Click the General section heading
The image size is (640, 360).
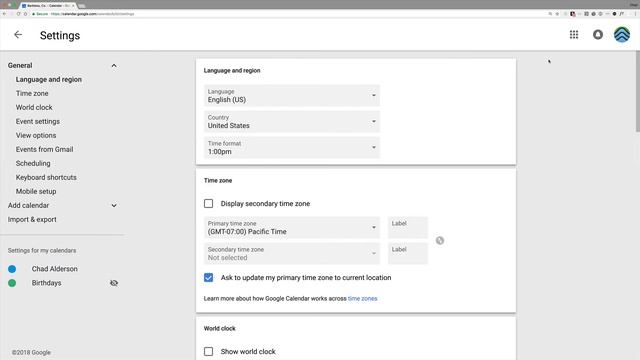[20, 65]
